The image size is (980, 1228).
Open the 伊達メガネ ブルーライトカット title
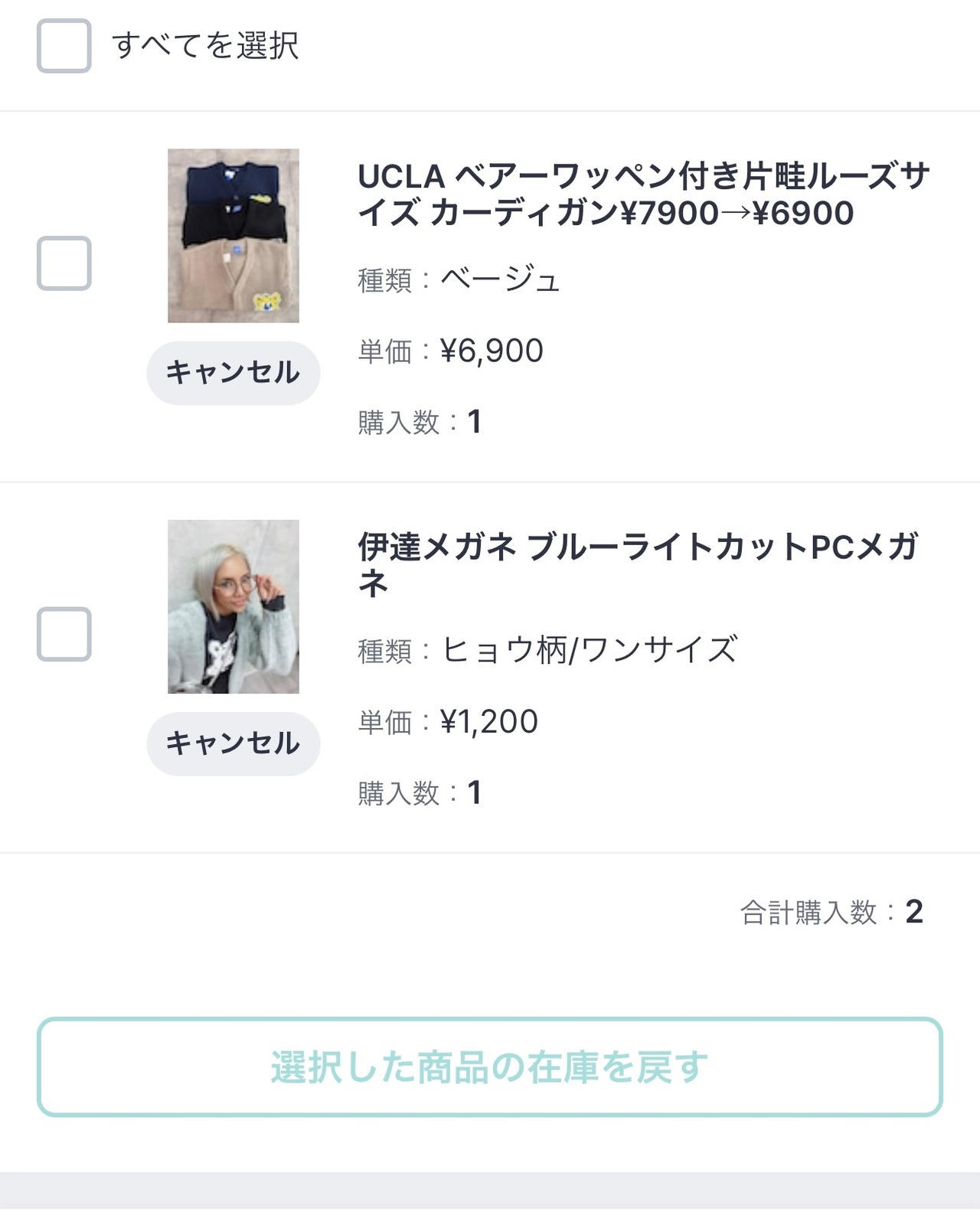click(x=637, y=565)
